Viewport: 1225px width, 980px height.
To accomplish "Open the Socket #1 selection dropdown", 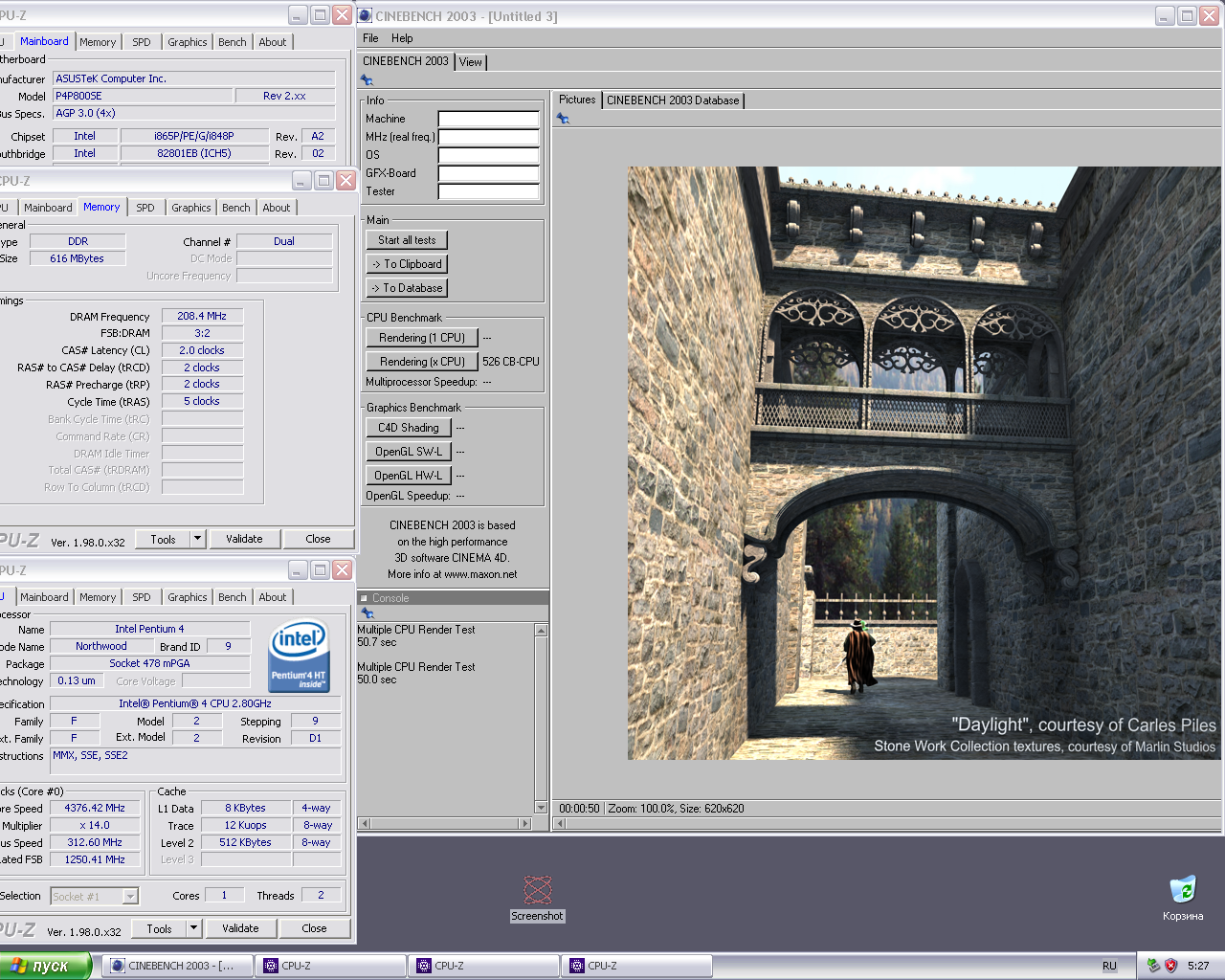I will (x=130, y=897).
